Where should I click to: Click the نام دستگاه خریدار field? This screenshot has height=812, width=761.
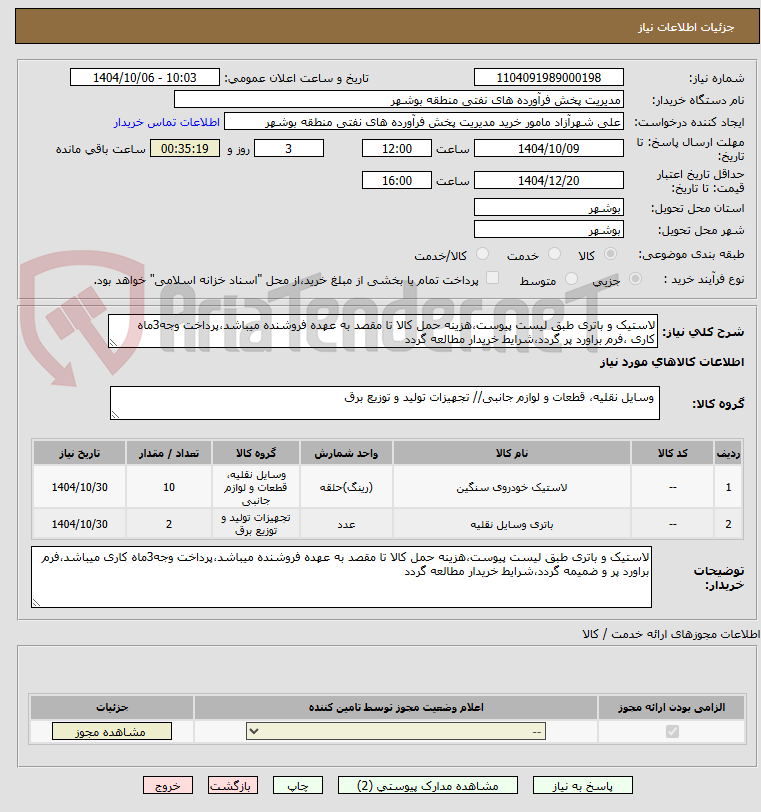tap(399, 99)
